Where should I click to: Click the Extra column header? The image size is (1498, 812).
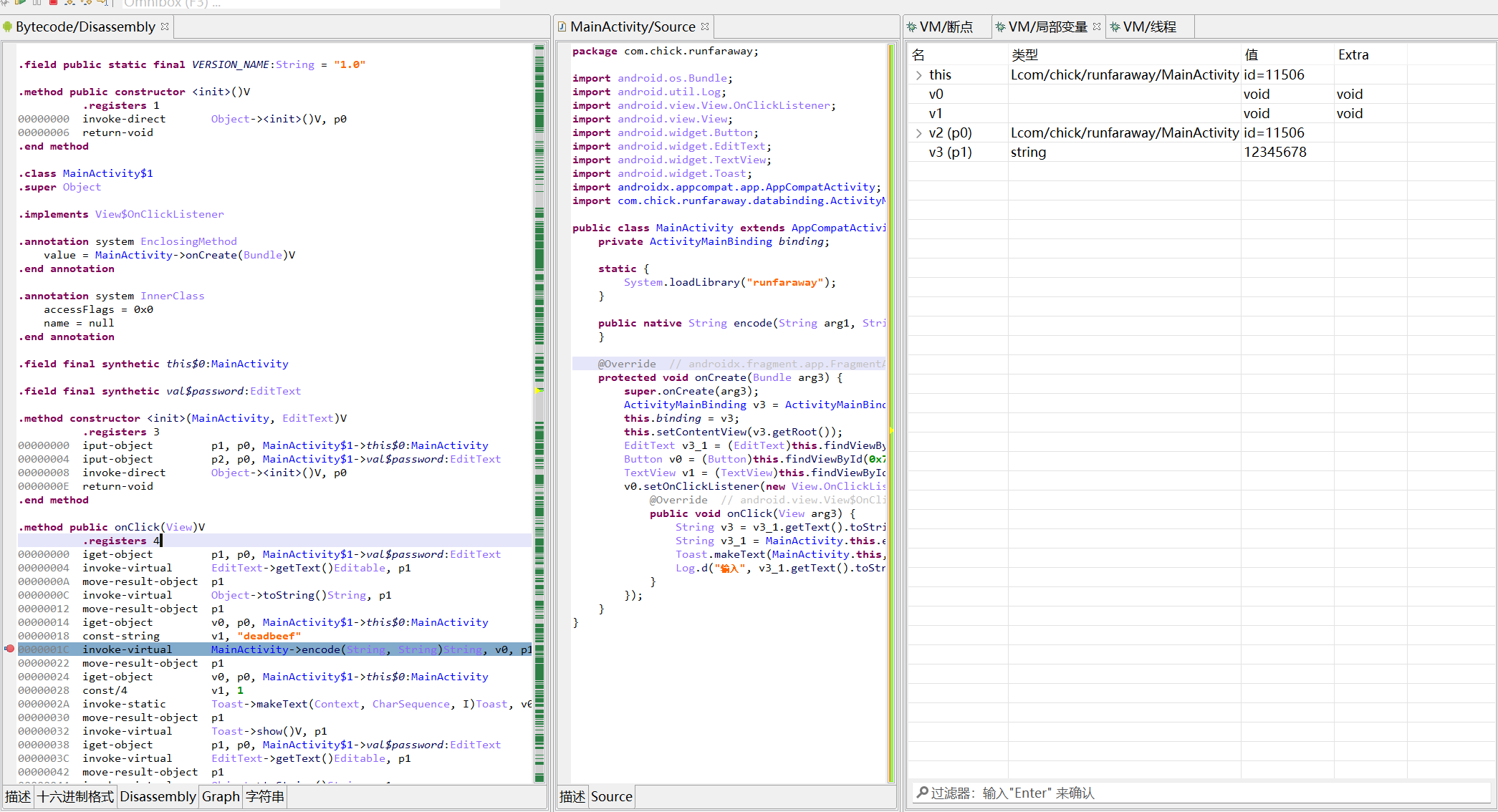tap(1370, 55)
